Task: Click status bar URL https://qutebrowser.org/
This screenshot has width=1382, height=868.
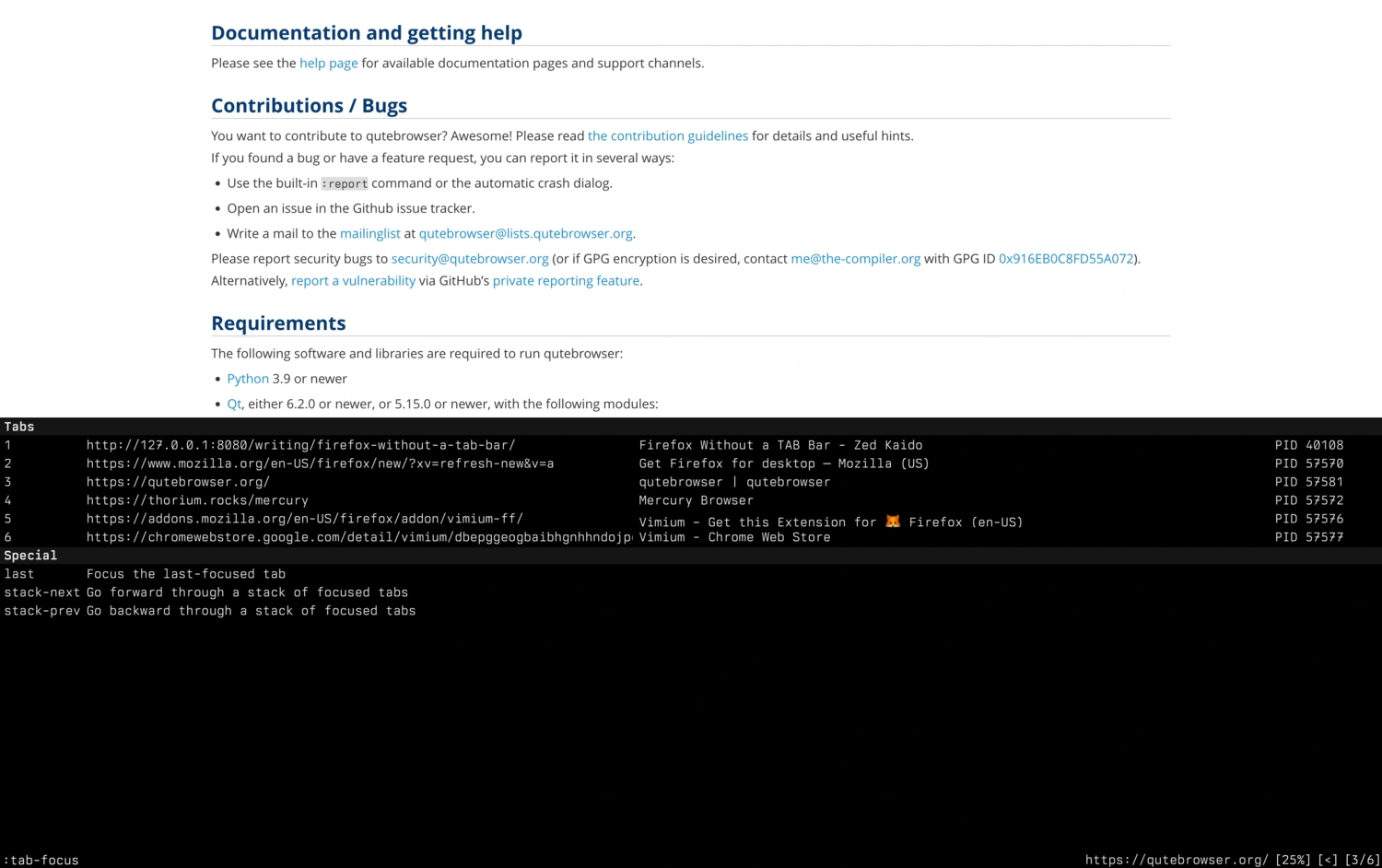Action: point(1177,860)
